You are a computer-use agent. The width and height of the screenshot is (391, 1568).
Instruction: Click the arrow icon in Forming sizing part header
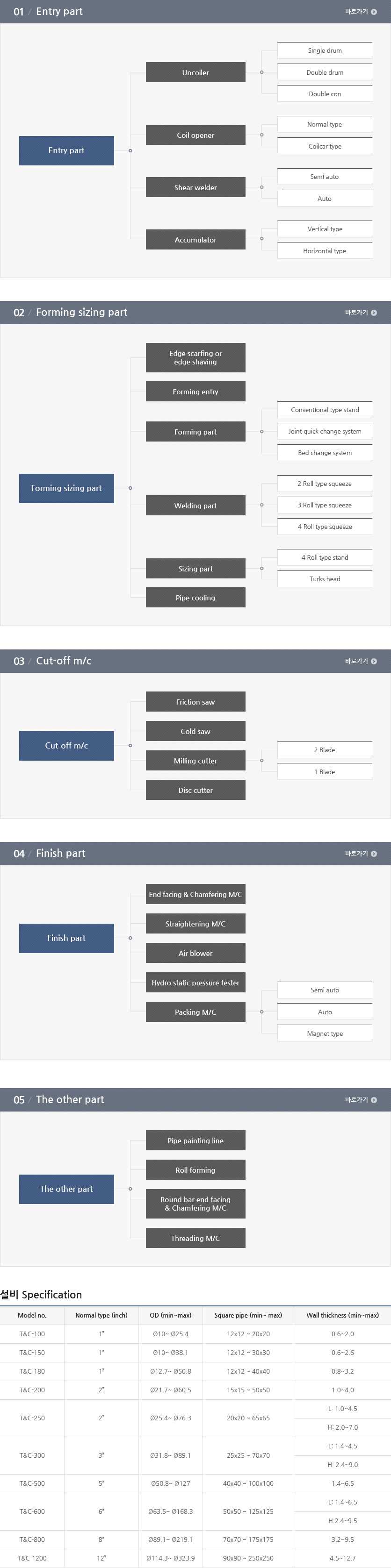pyautogui.click(x=374, y=312)
